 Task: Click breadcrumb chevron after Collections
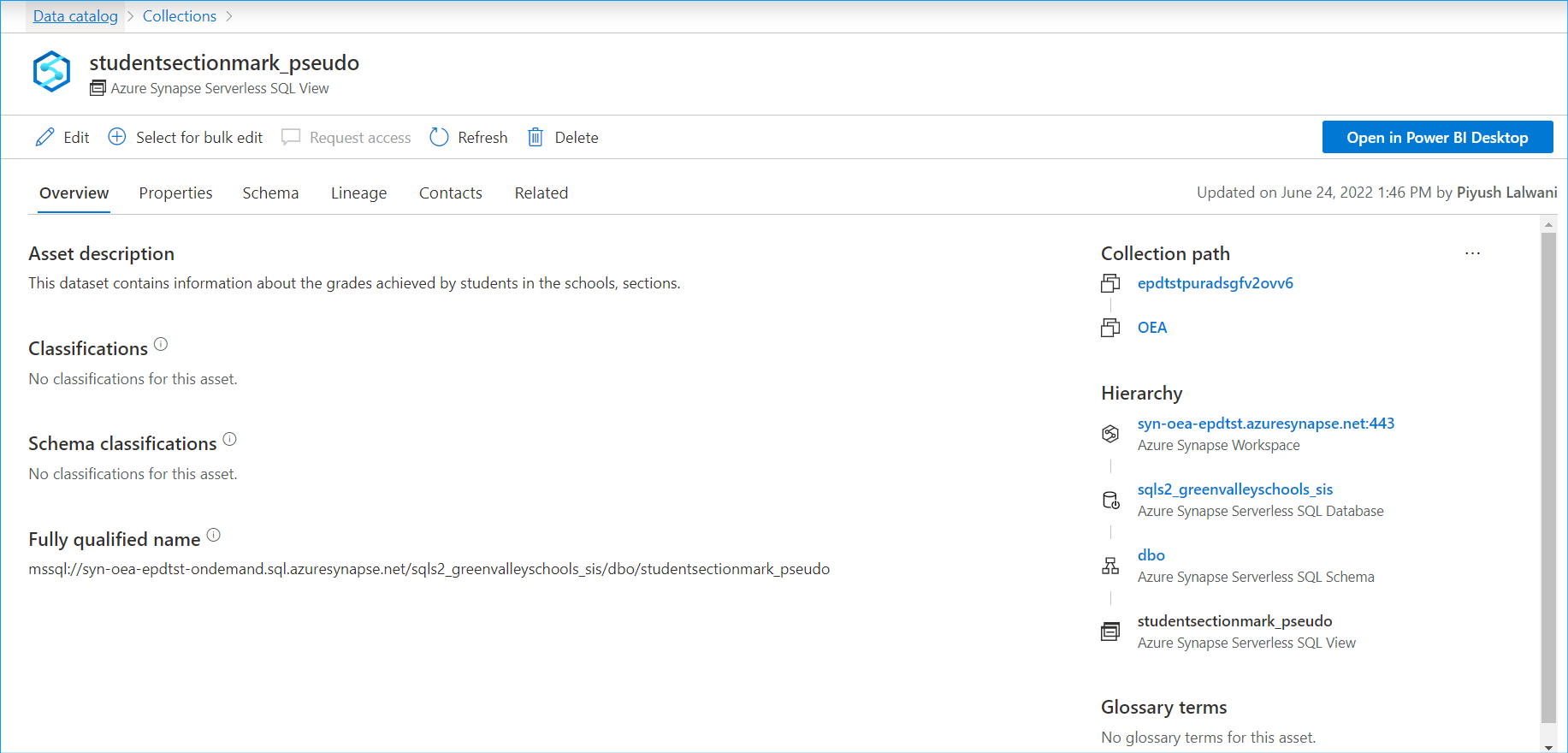[x=229, y=16]
